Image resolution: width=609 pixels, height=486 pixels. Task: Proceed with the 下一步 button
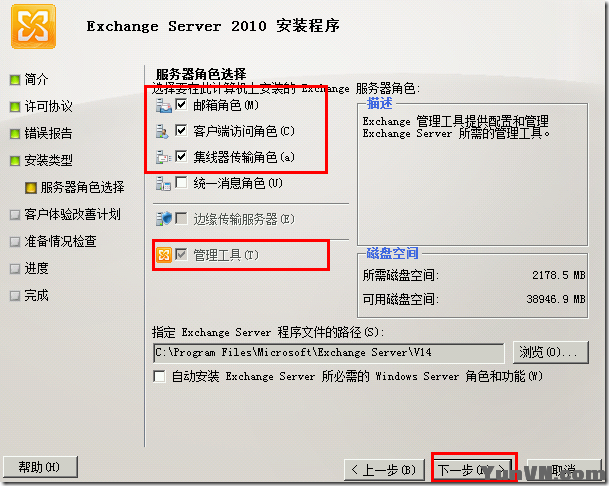click(x=473, y=470)
